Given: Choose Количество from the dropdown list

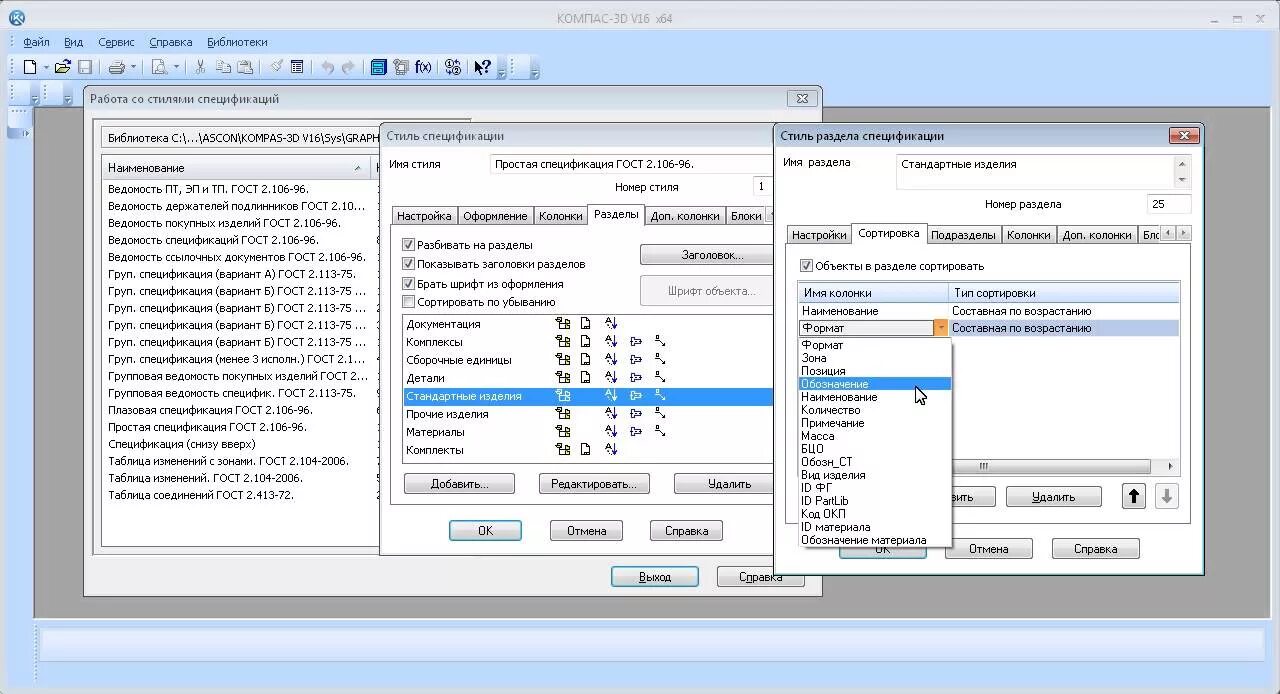Looking at the screenshot, I should [x=875, y=410].
